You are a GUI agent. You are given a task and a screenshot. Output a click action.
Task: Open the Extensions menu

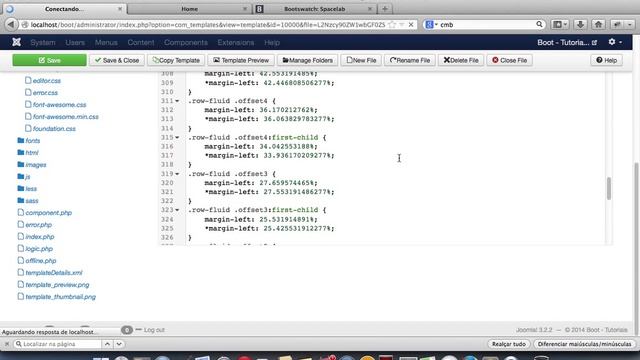236,42
